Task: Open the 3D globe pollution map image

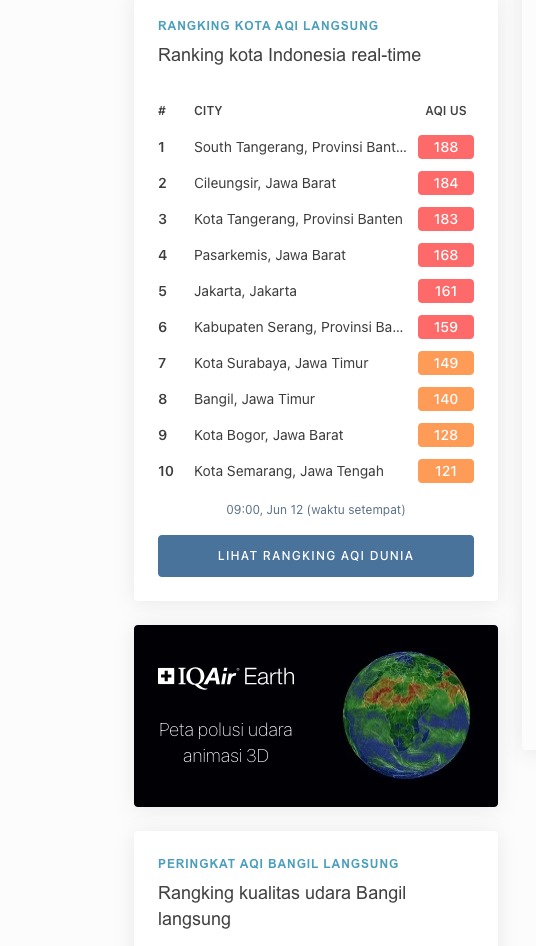Action: [406, 715]
